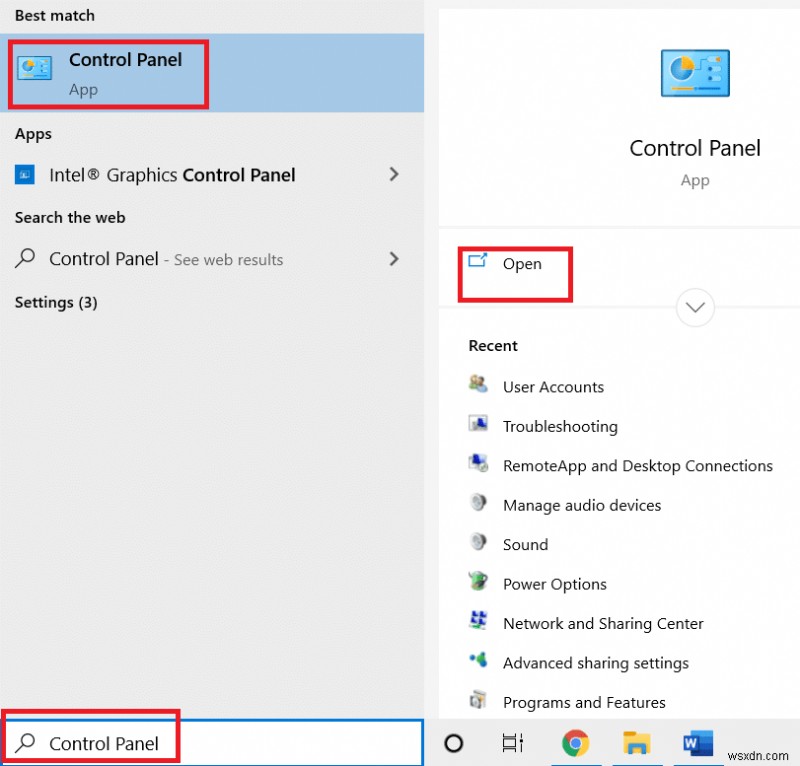This screenshot has width=800, height=766.
Task: Open Microsoft Word from the taskbar
Action: [697, 743]
